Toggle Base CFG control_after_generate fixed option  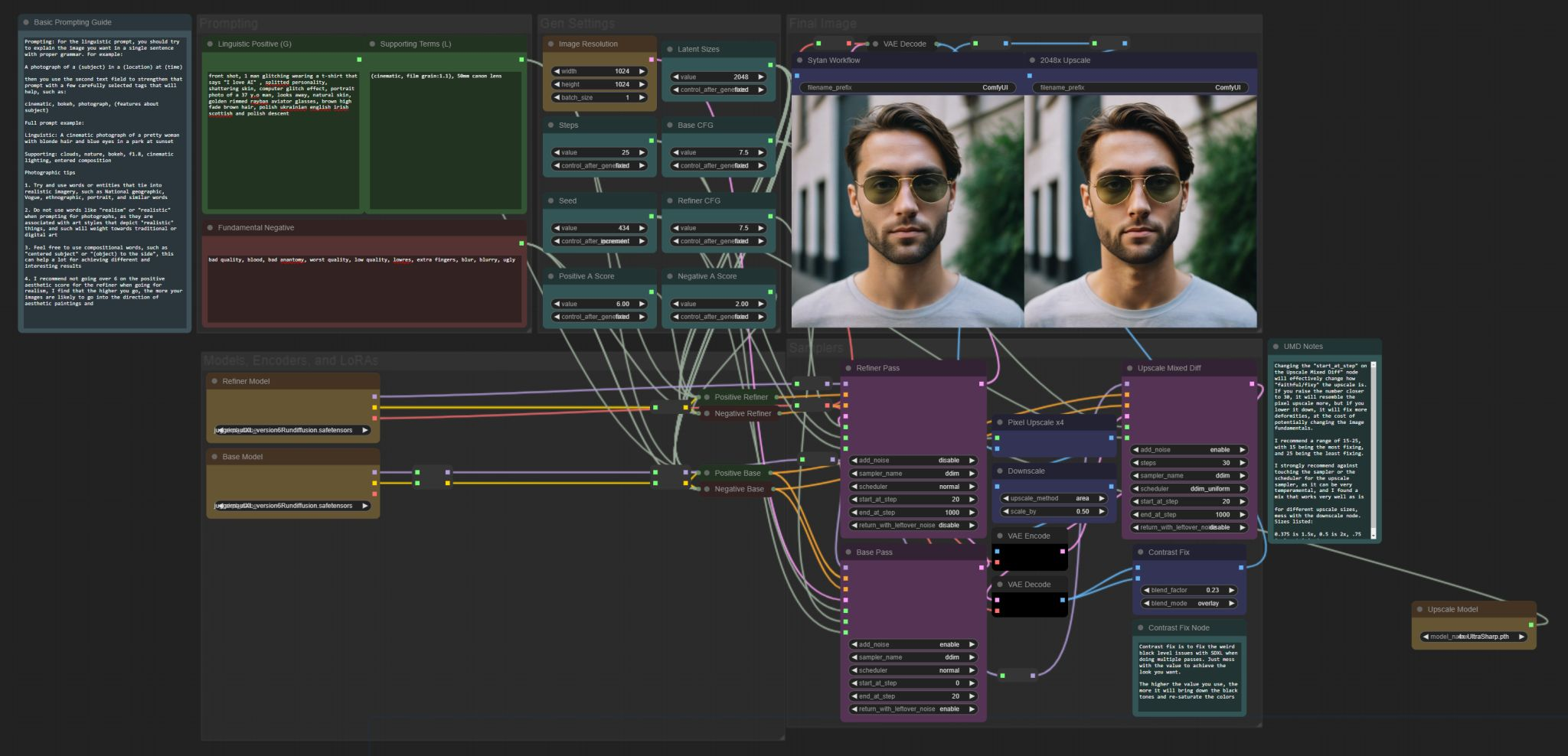coord(719,166)
